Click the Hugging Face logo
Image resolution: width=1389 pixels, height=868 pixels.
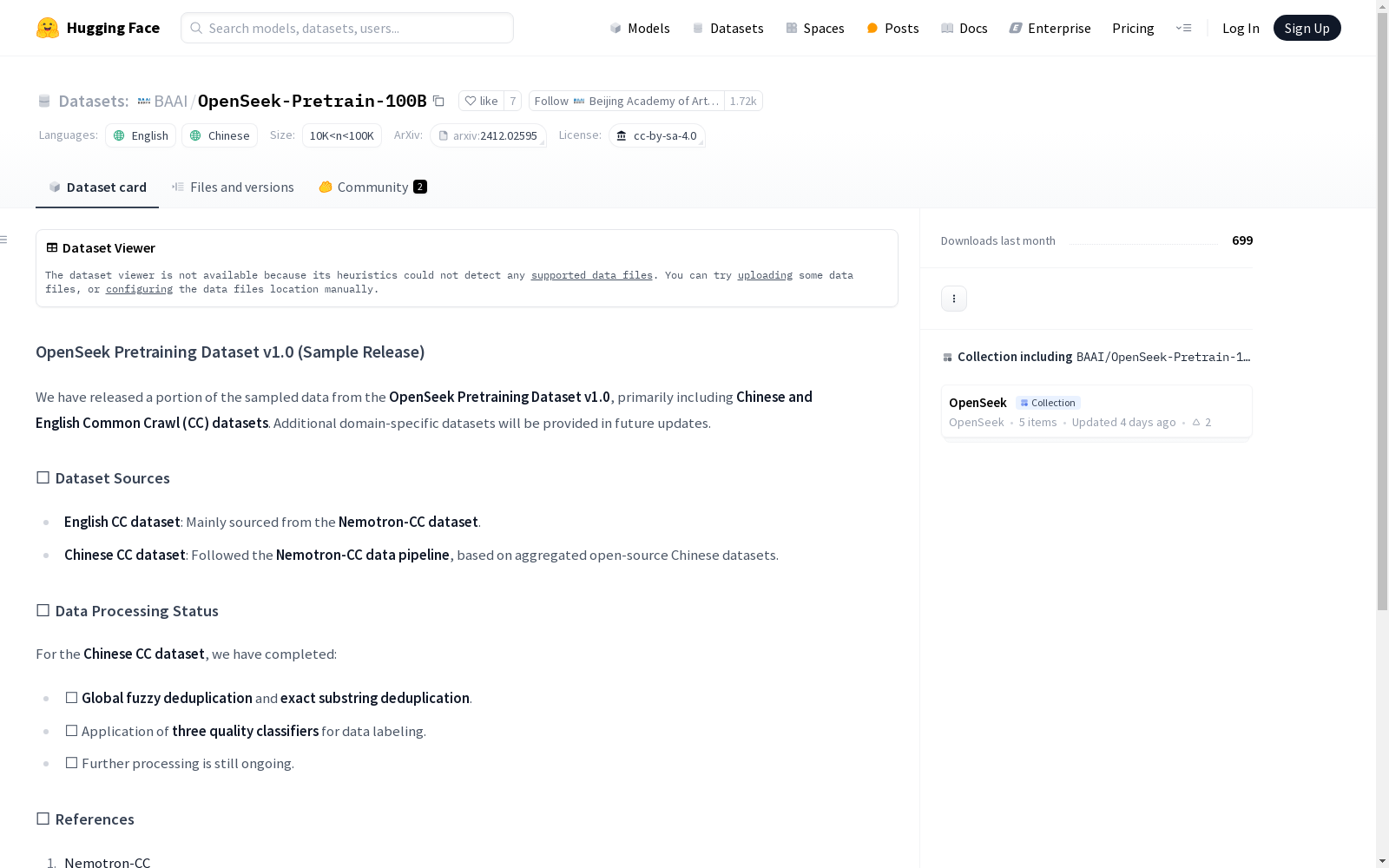click(98, 28)
